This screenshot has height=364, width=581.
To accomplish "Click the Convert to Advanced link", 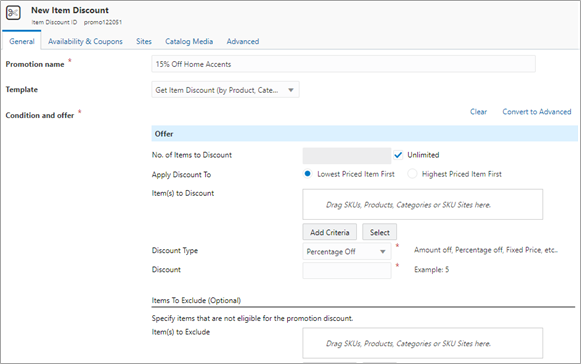I will point(537,112).
